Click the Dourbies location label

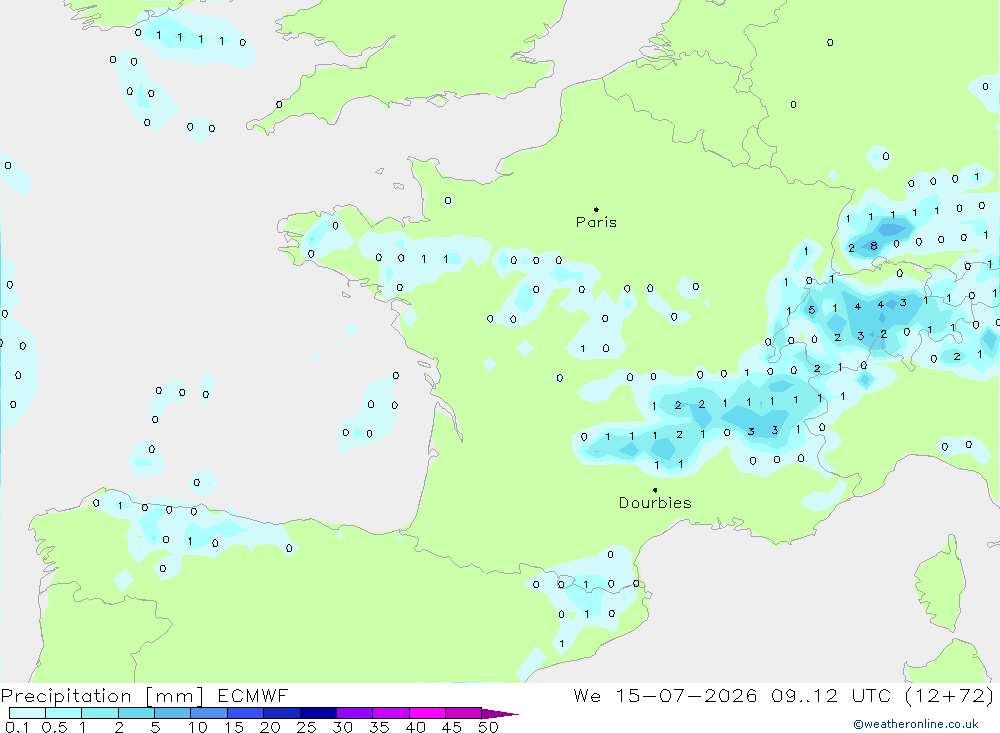(x=655, y=503)
